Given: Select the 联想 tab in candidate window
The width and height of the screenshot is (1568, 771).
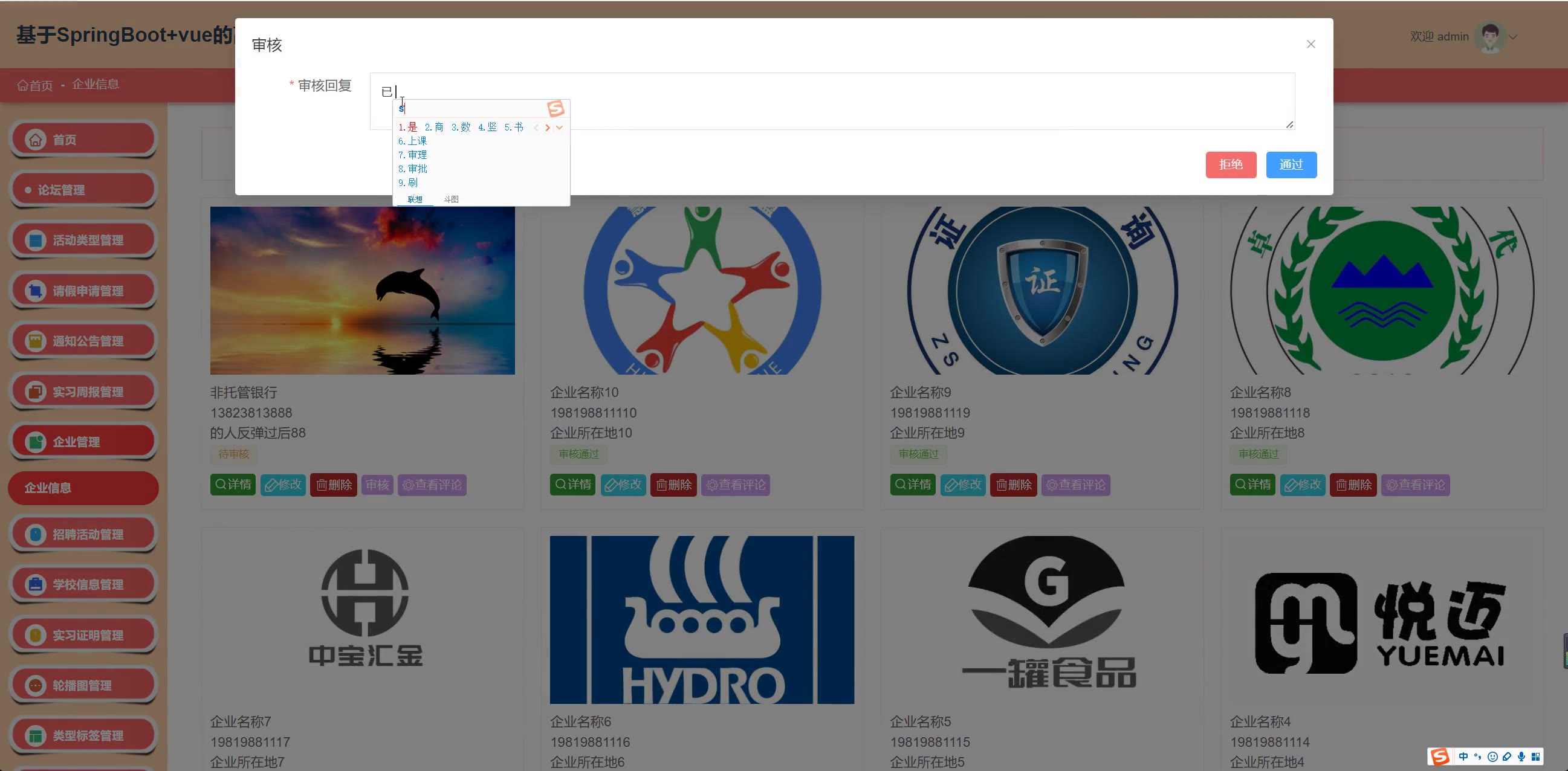Looking at the screenshot, I should (x=415, y=199).
